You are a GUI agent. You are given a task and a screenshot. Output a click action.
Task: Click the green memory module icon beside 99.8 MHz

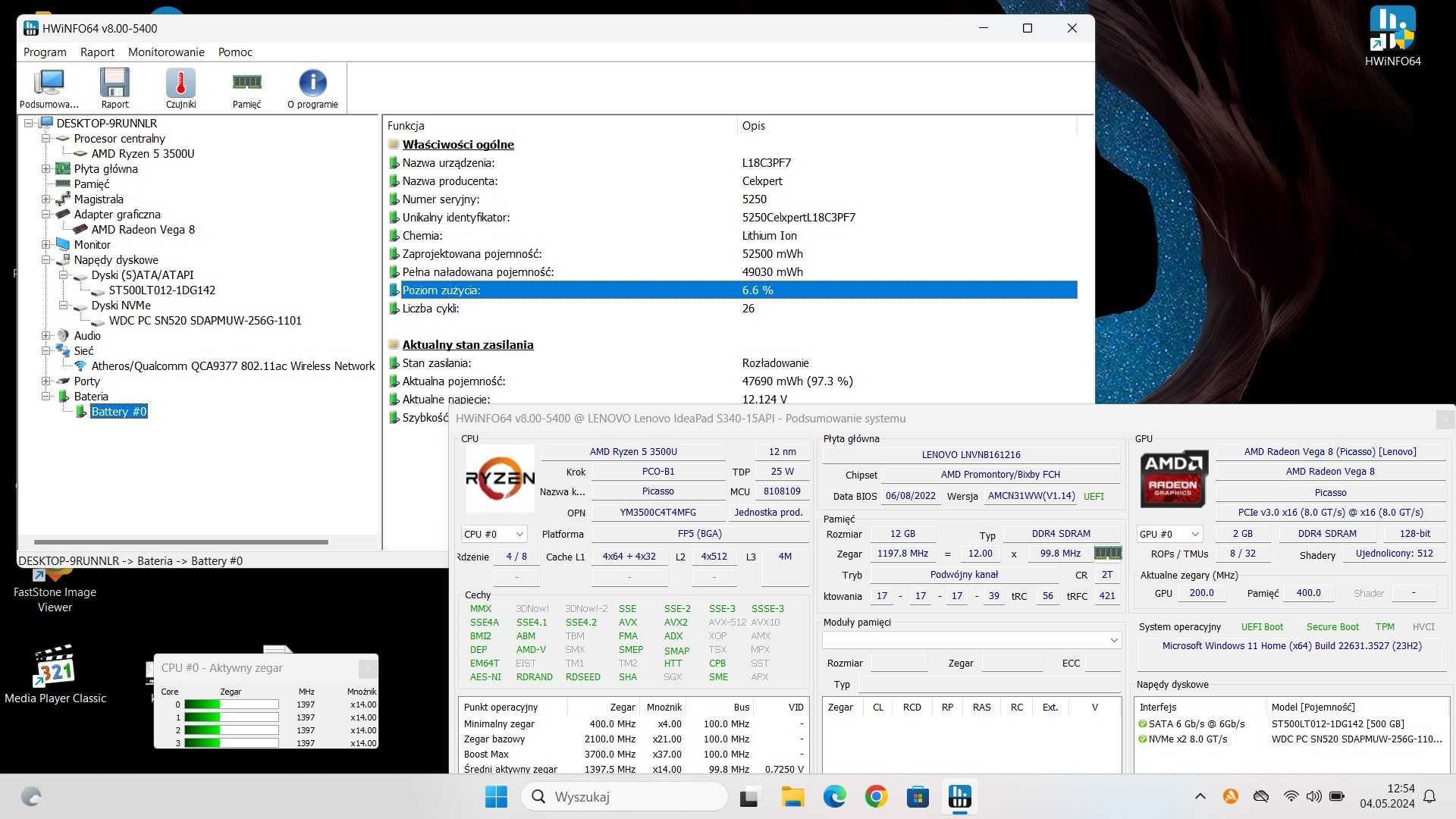[1107, 553]
